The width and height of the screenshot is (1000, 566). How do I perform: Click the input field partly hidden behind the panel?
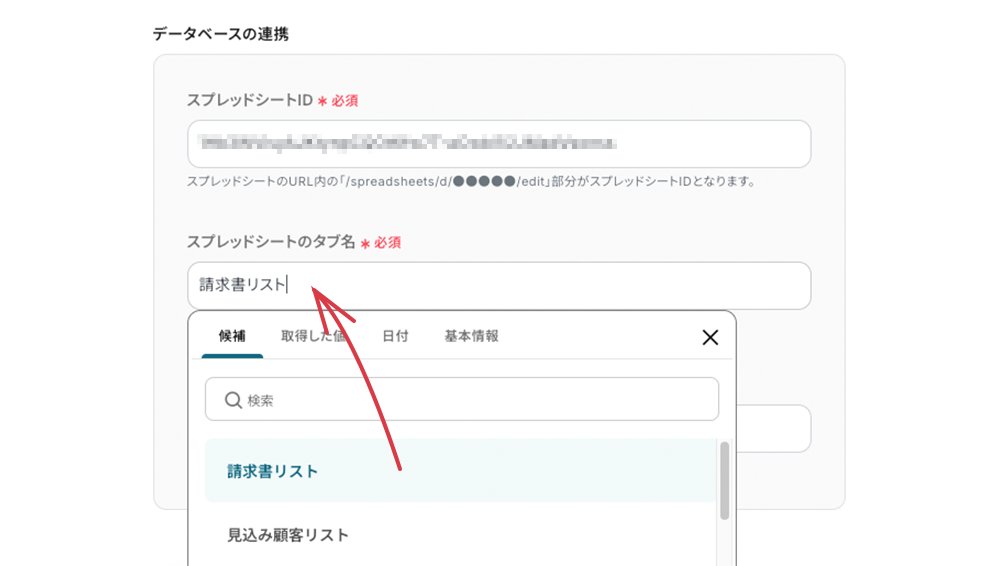click(773, 429)
